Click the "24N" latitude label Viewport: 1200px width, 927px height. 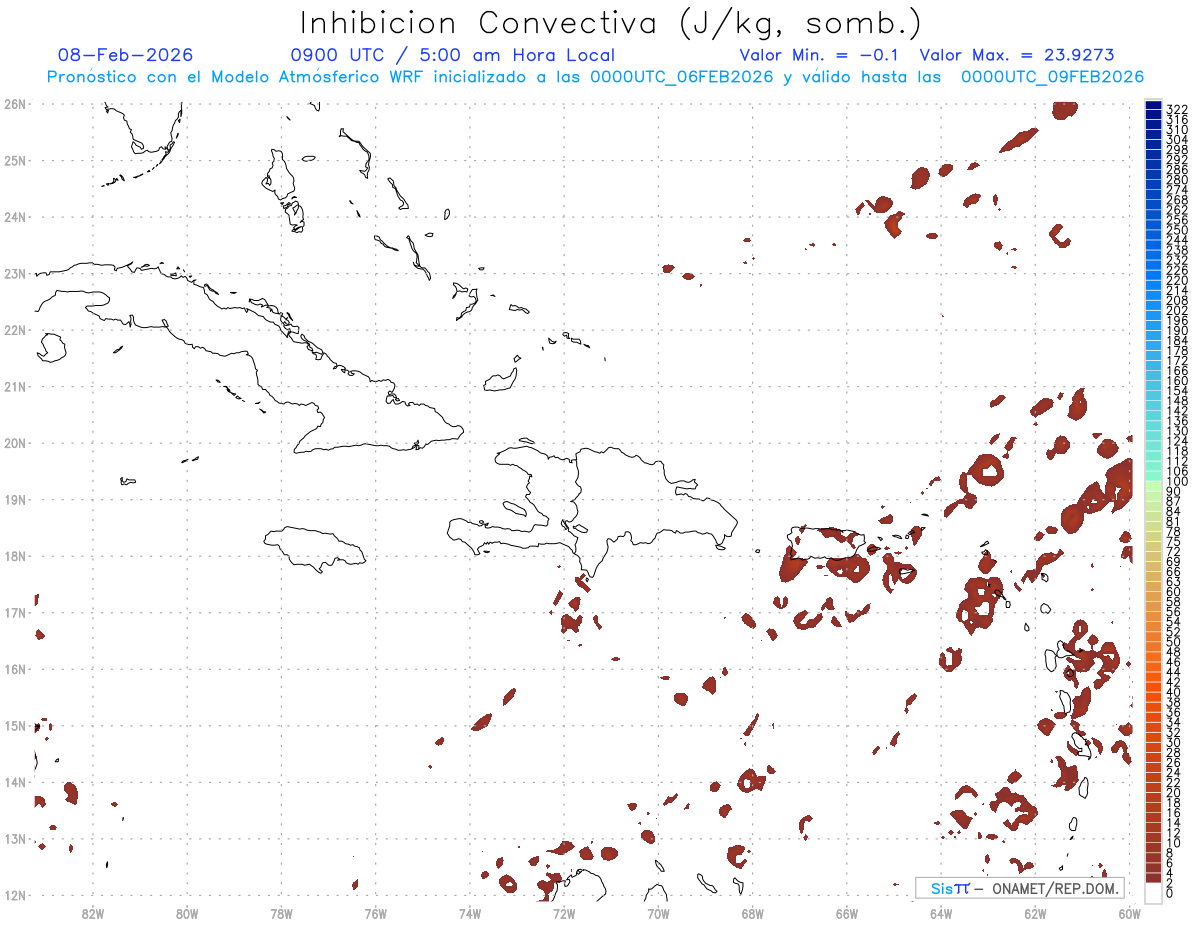pyautogui.click(x=14, y=217)
